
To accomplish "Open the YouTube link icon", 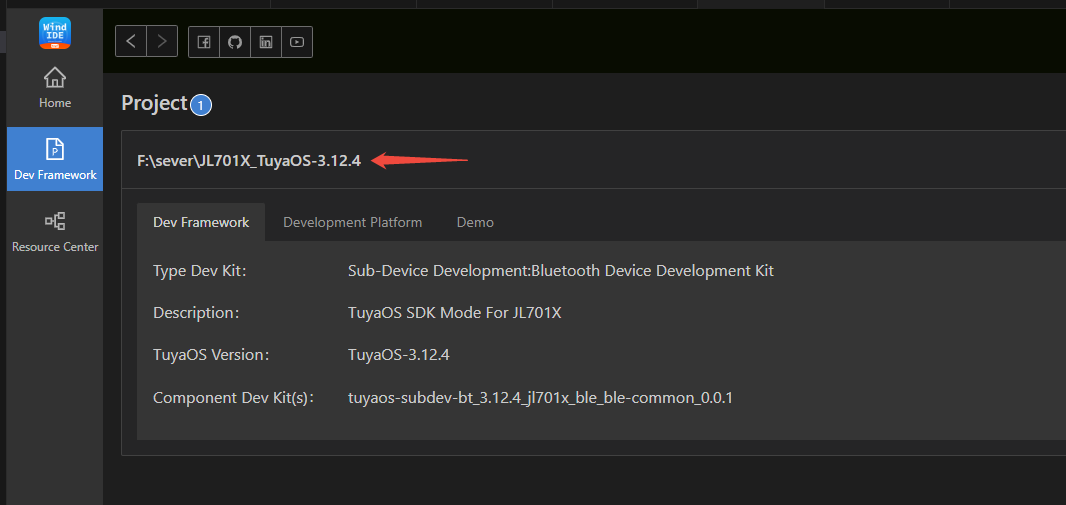I will pos(296,42).
